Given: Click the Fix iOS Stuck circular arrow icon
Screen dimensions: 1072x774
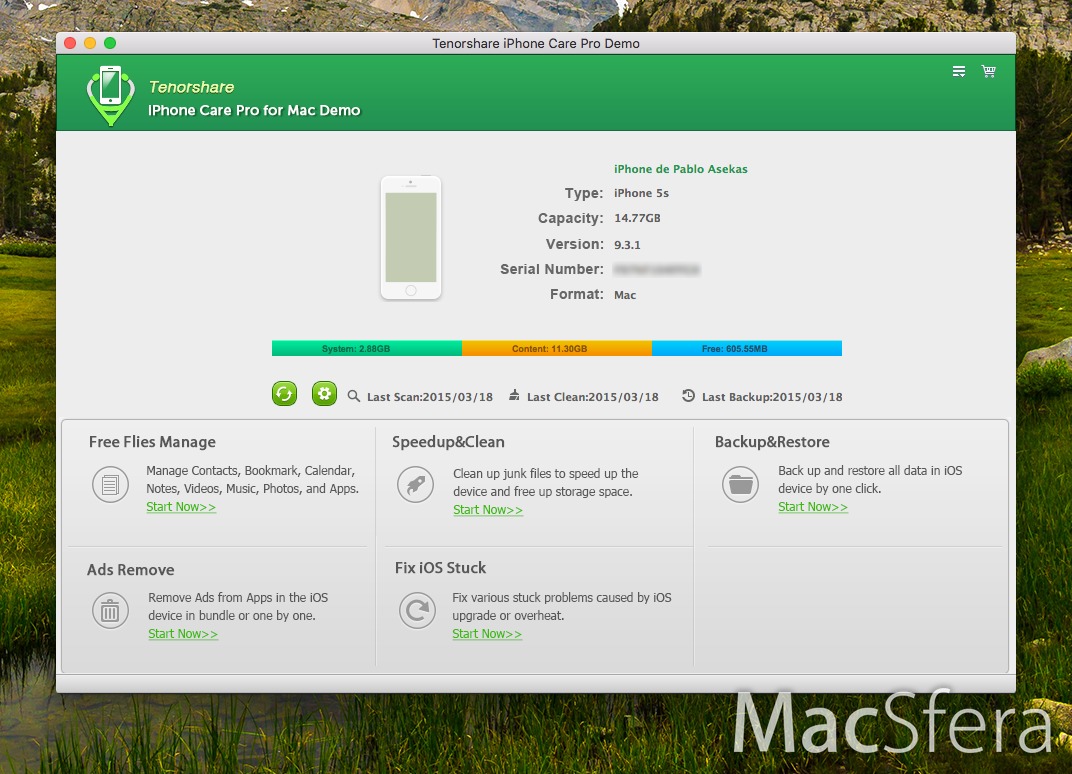Looking at the screenshot, I should pyautogui.click(x=417, y=610).
